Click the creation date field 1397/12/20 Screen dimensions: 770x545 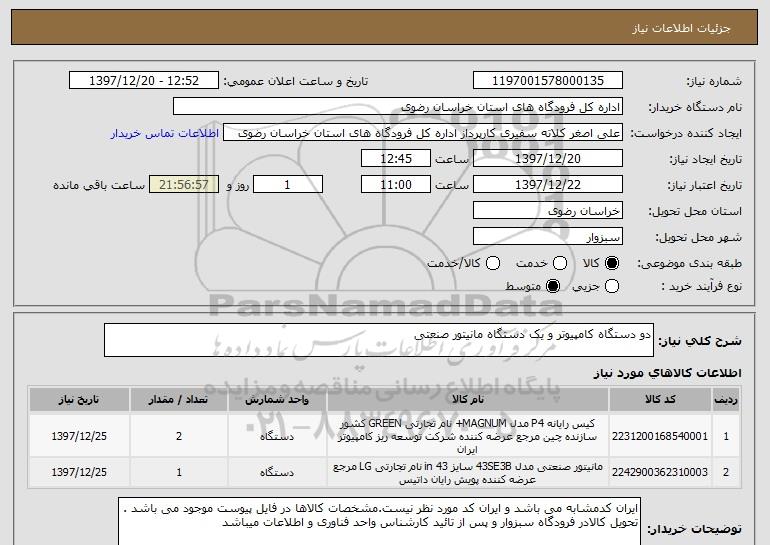(548, 159)
